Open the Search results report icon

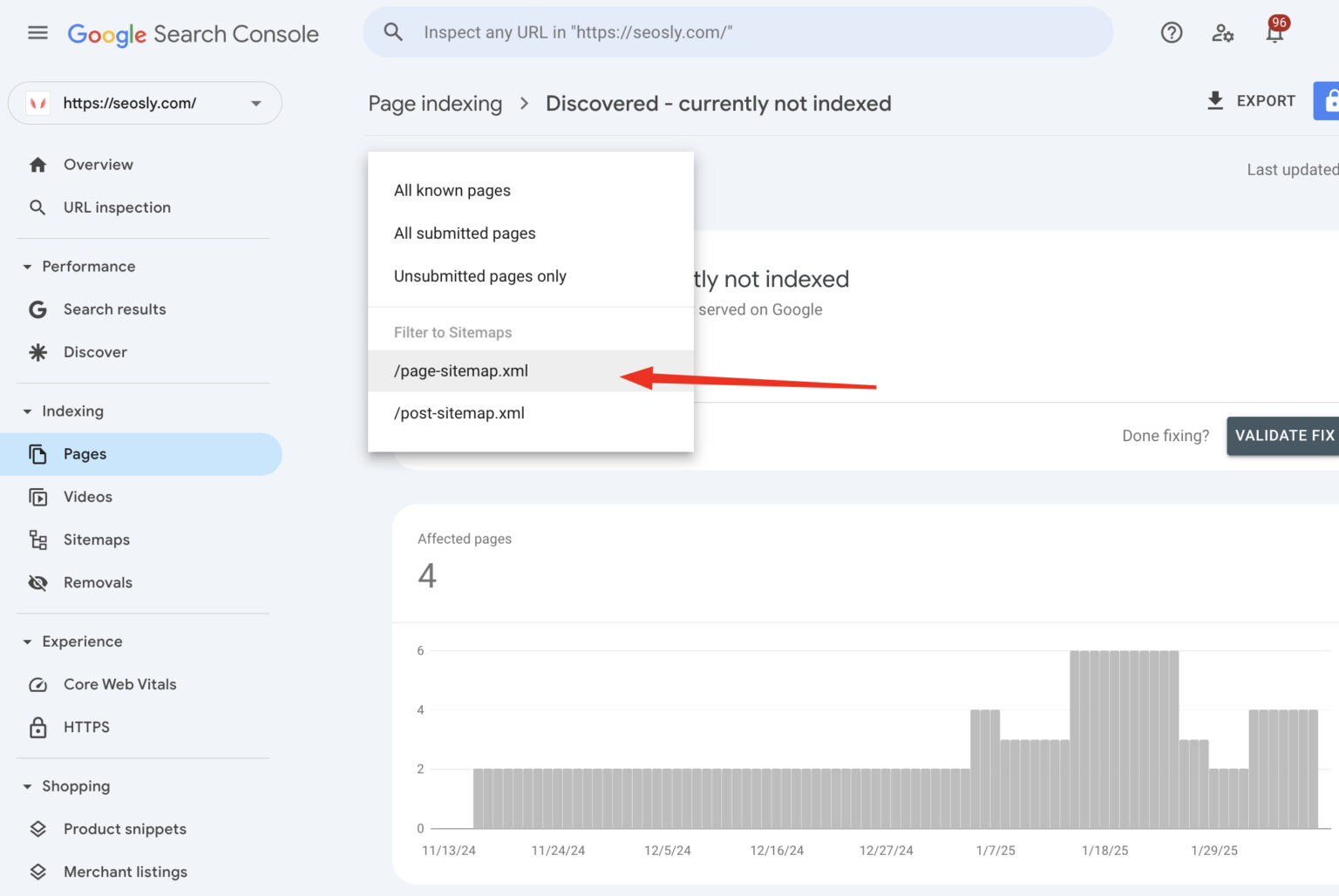tap(38, 309)
